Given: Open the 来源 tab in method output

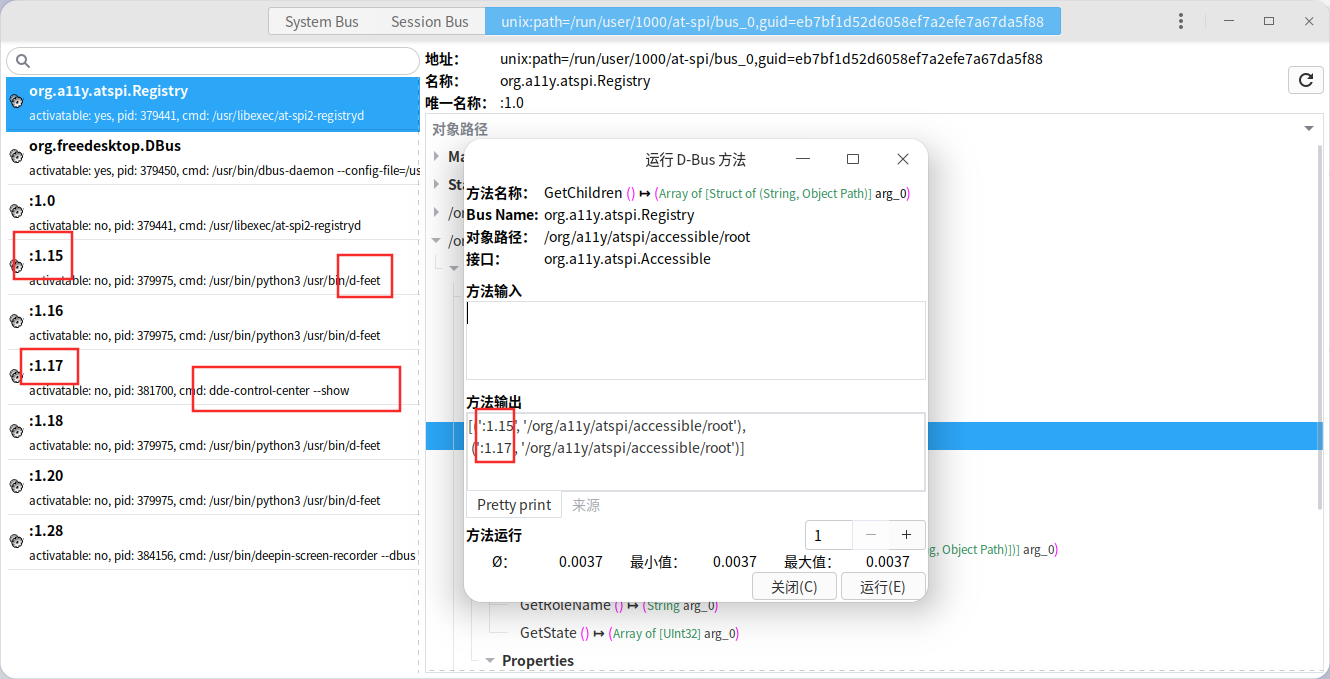Looking at the screenshot, I should coord(586,505).
